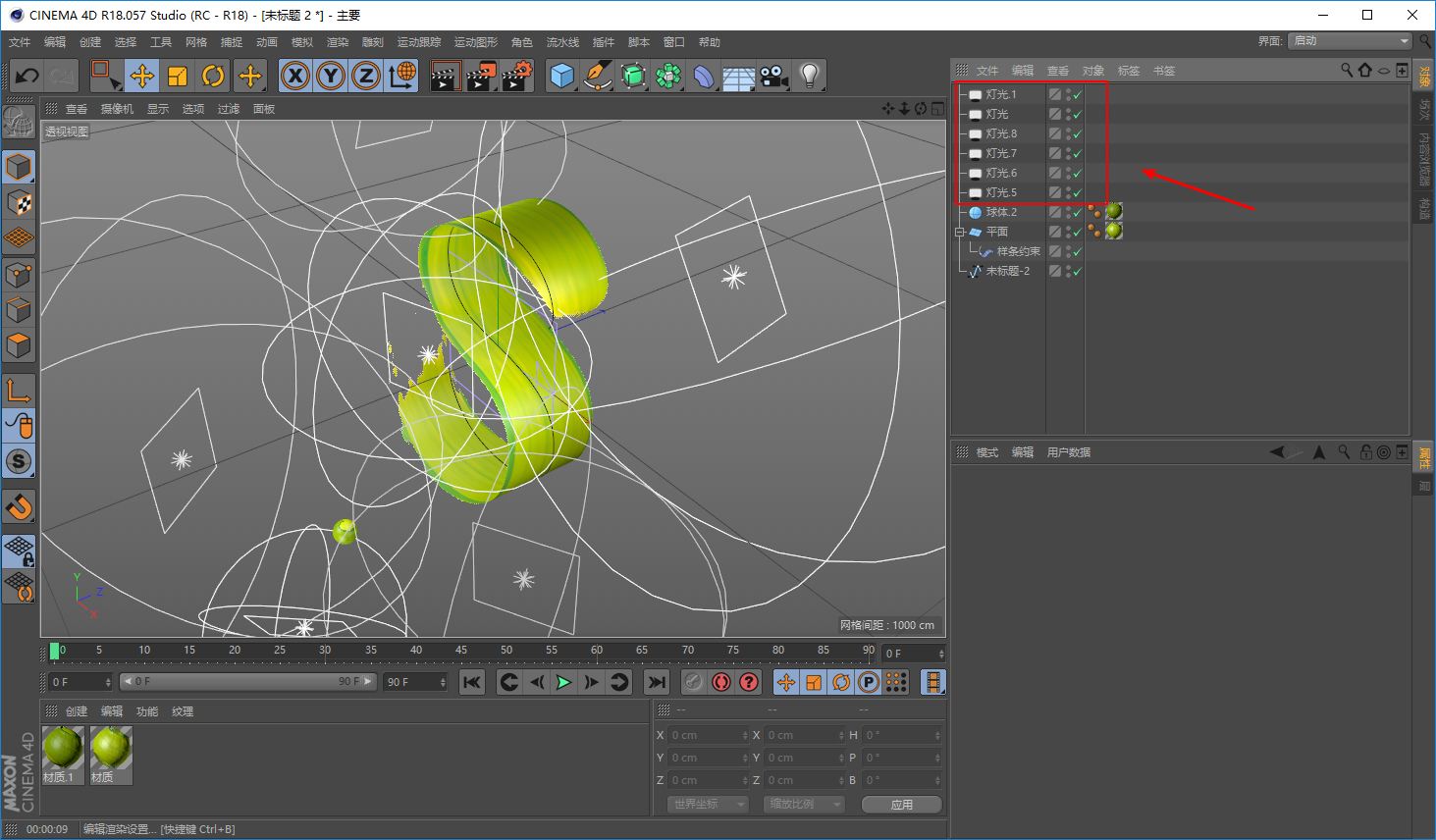Click layer square of 灯光.6

pos(1055,173)
